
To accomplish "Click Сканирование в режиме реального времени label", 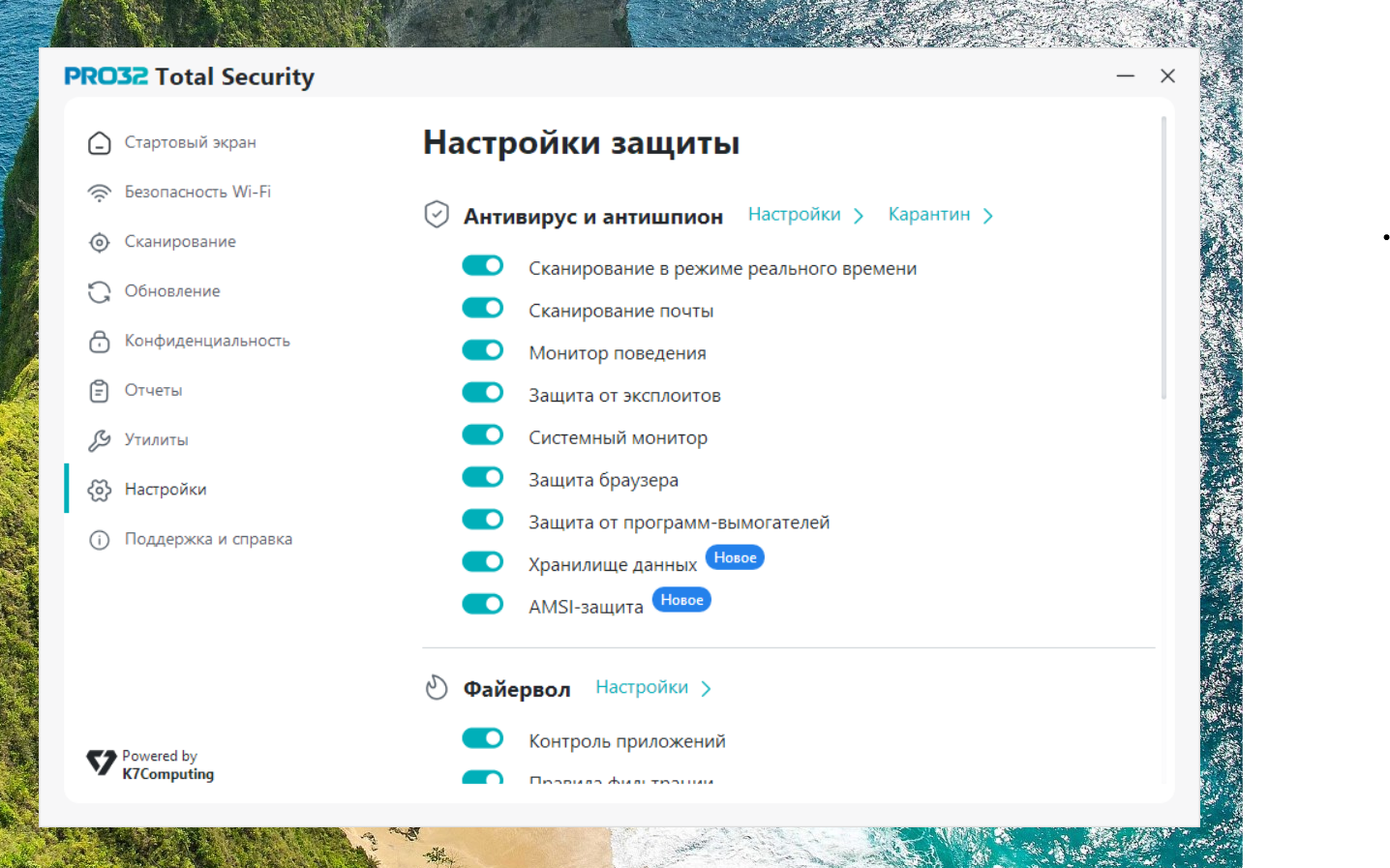I will [722, 268].
